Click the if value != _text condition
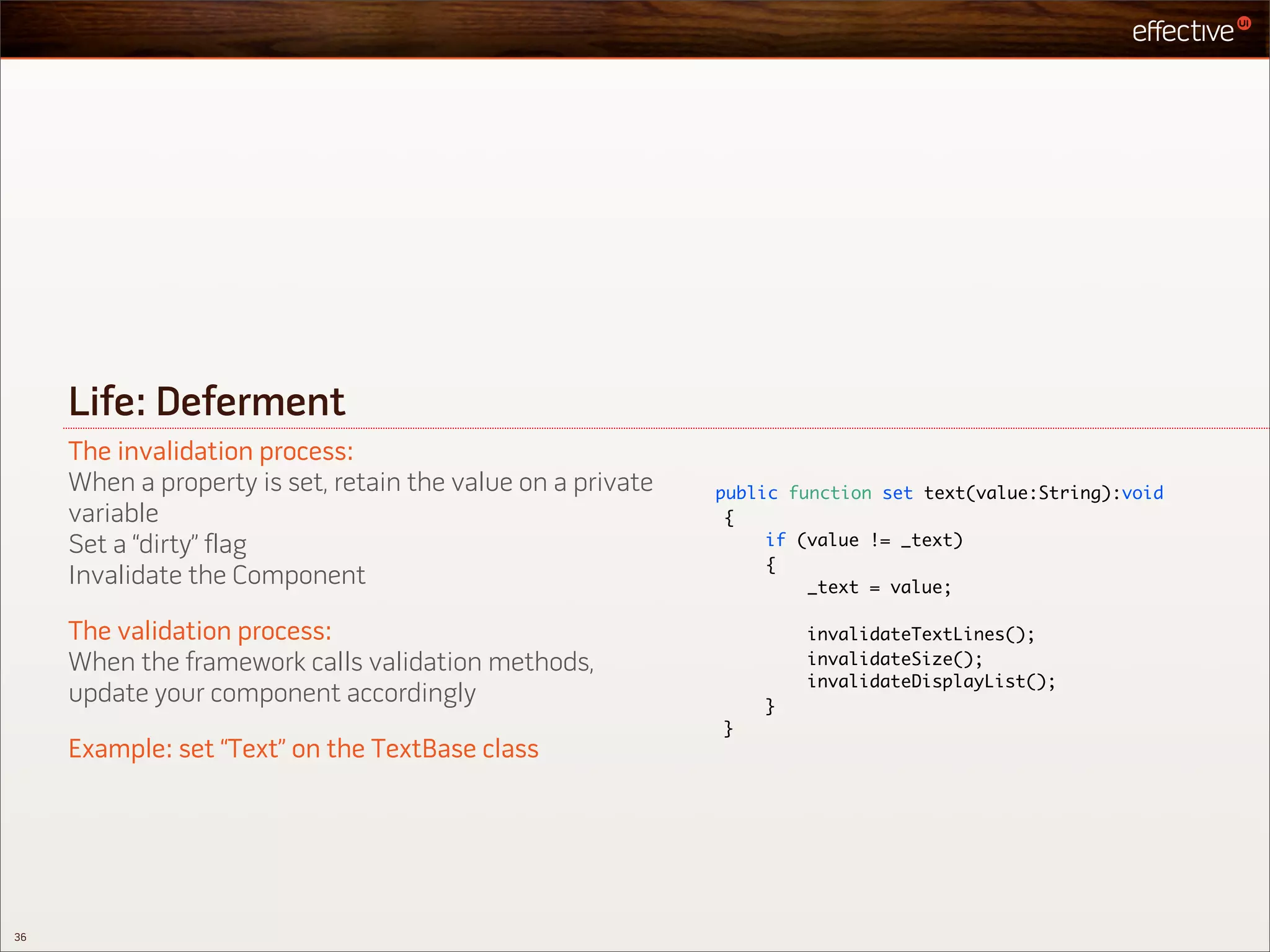The width and height of the screenshot is (1270, 952). (864, 540)
